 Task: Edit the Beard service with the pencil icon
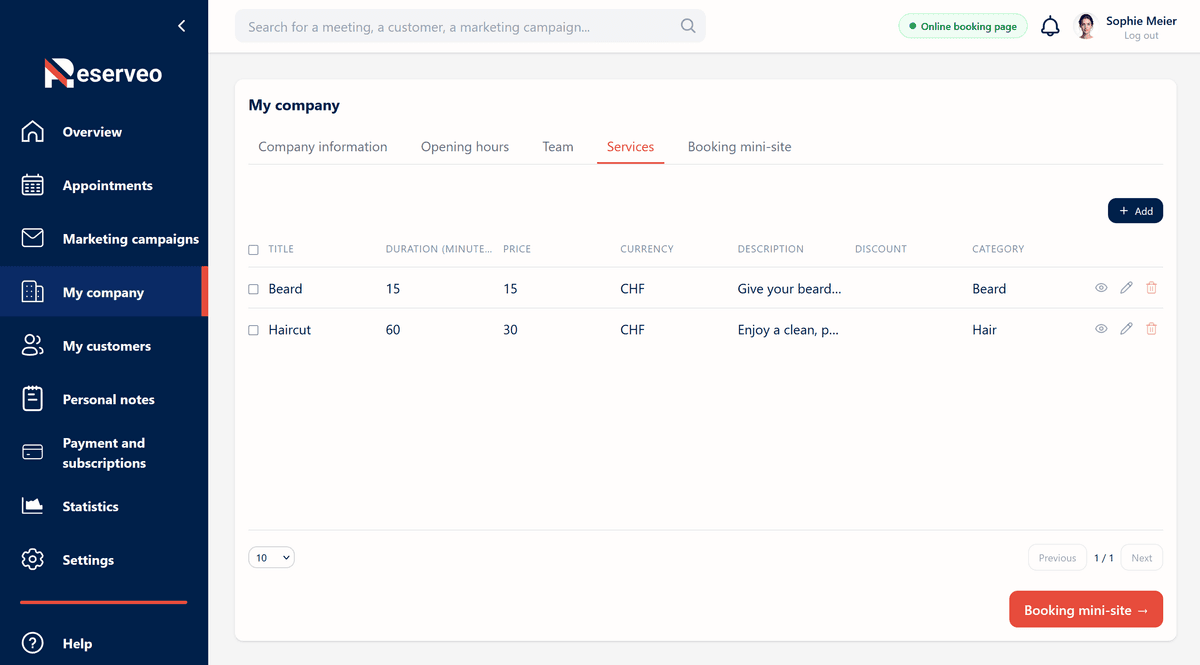1126,288
